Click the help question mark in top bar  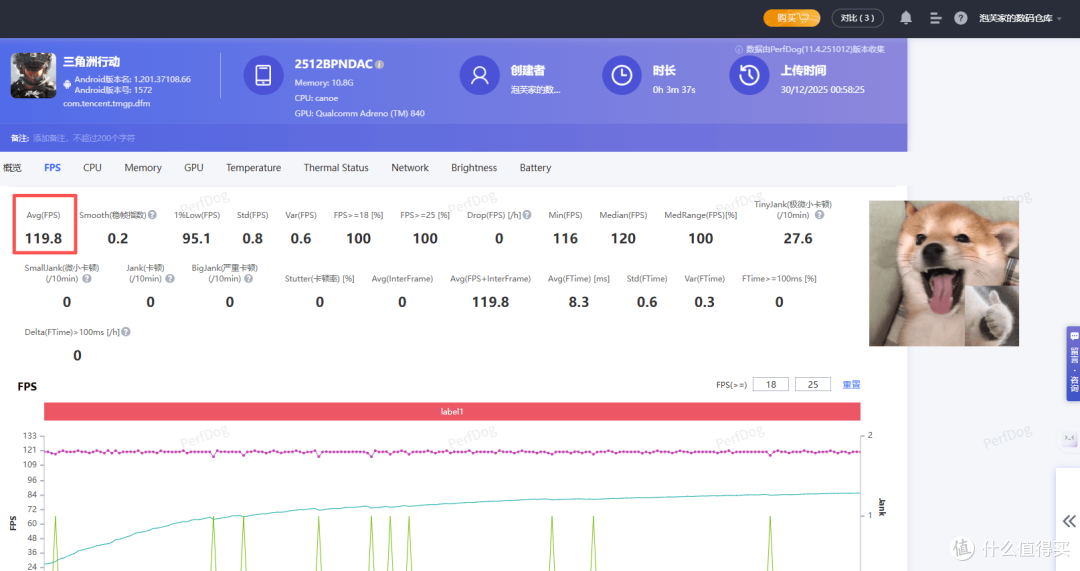coord(960,18)
